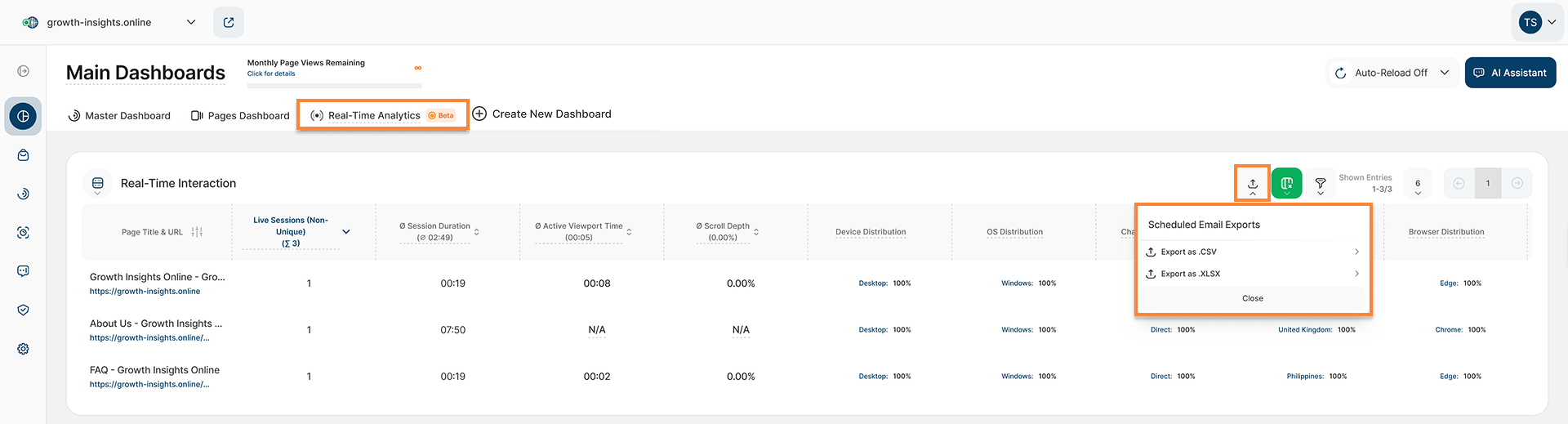
Task: Open the funnel filter button
Action: [x=1321, y=183]
